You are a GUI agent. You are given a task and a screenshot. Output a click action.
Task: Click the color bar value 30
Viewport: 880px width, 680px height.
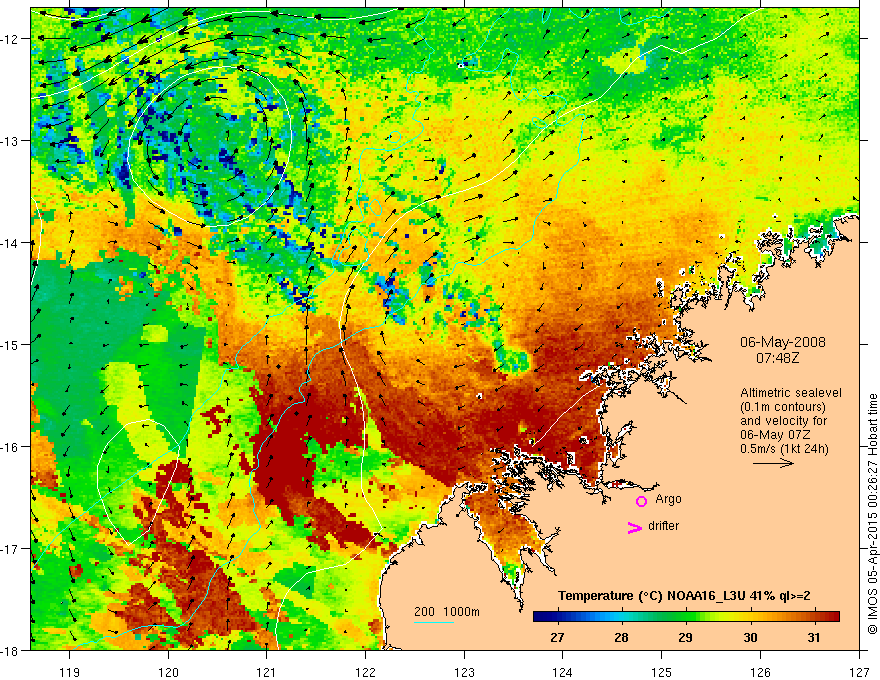750,637
